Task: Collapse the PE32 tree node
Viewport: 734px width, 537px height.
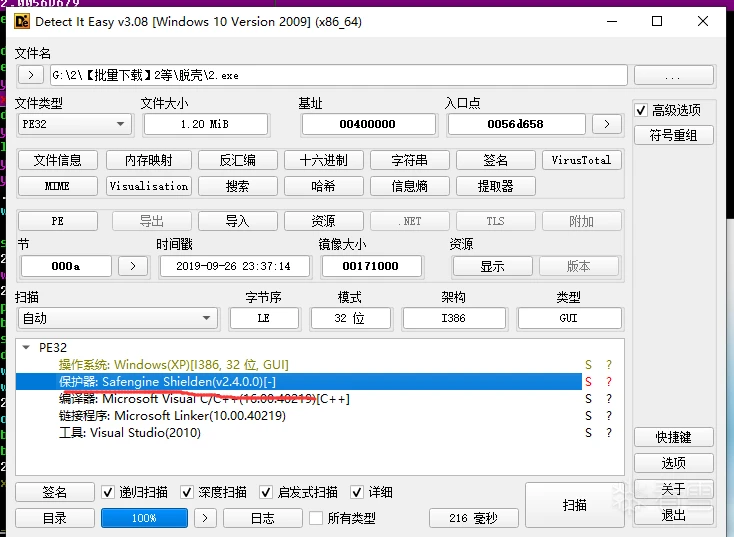Action: click(x=26, y=347)
